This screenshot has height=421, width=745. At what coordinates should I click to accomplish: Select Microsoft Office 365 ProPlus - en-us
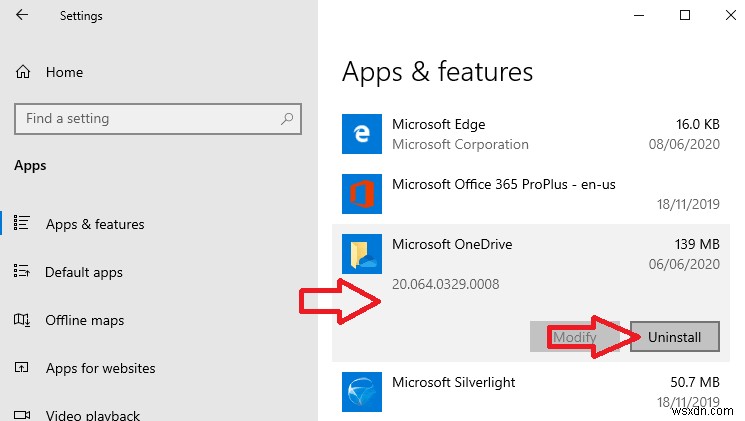(504, 184)
